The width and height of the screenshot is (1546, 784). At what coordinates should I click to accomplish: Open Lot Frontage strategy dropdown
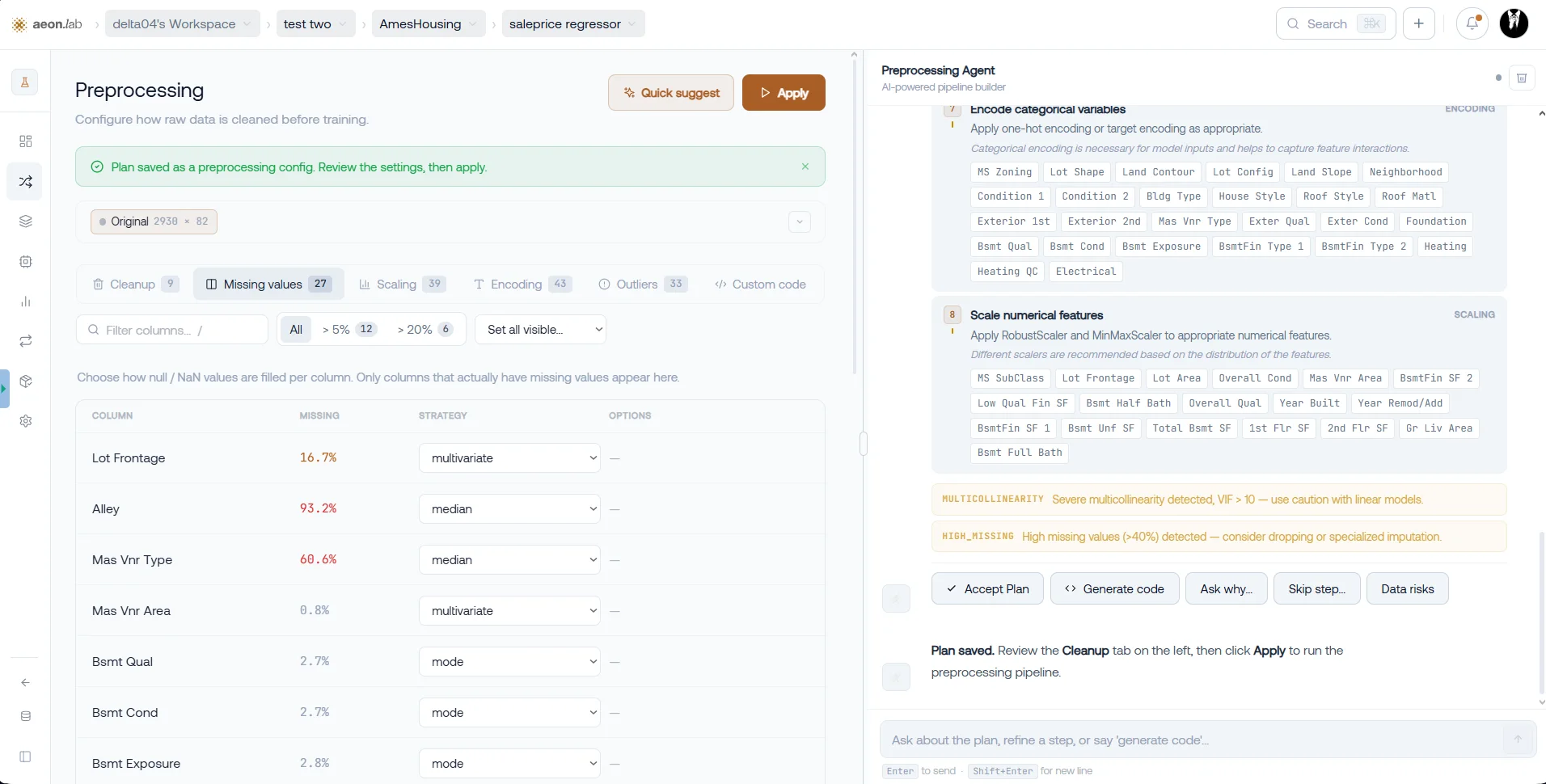point(509,458)
